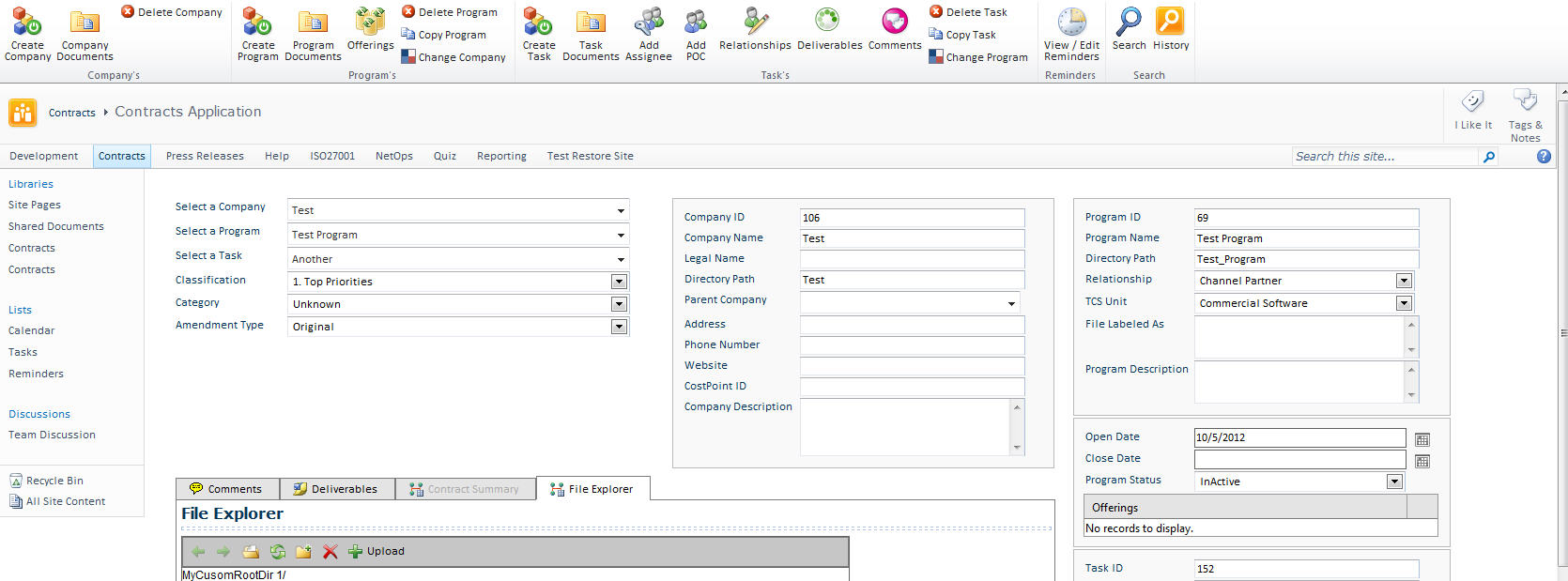Click the red delete X in File Explorer
Viewport: 1568px width, 581px height.
pyautogui.click(x=330, y=552)
